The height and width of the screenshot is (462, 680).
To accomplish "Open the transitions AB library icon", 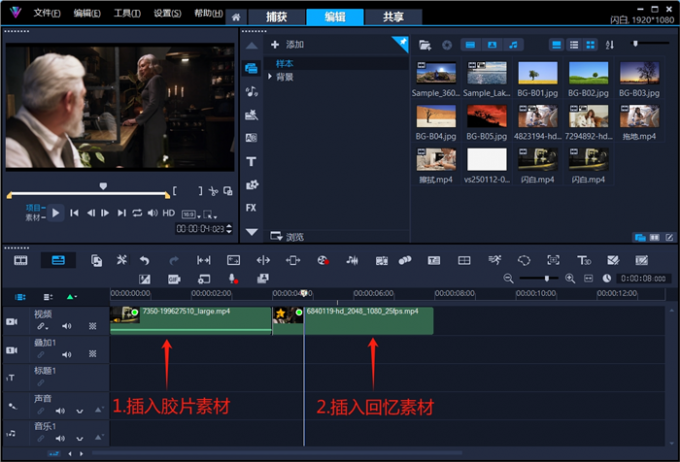I will pyautogui.click(x=252, y=138).
